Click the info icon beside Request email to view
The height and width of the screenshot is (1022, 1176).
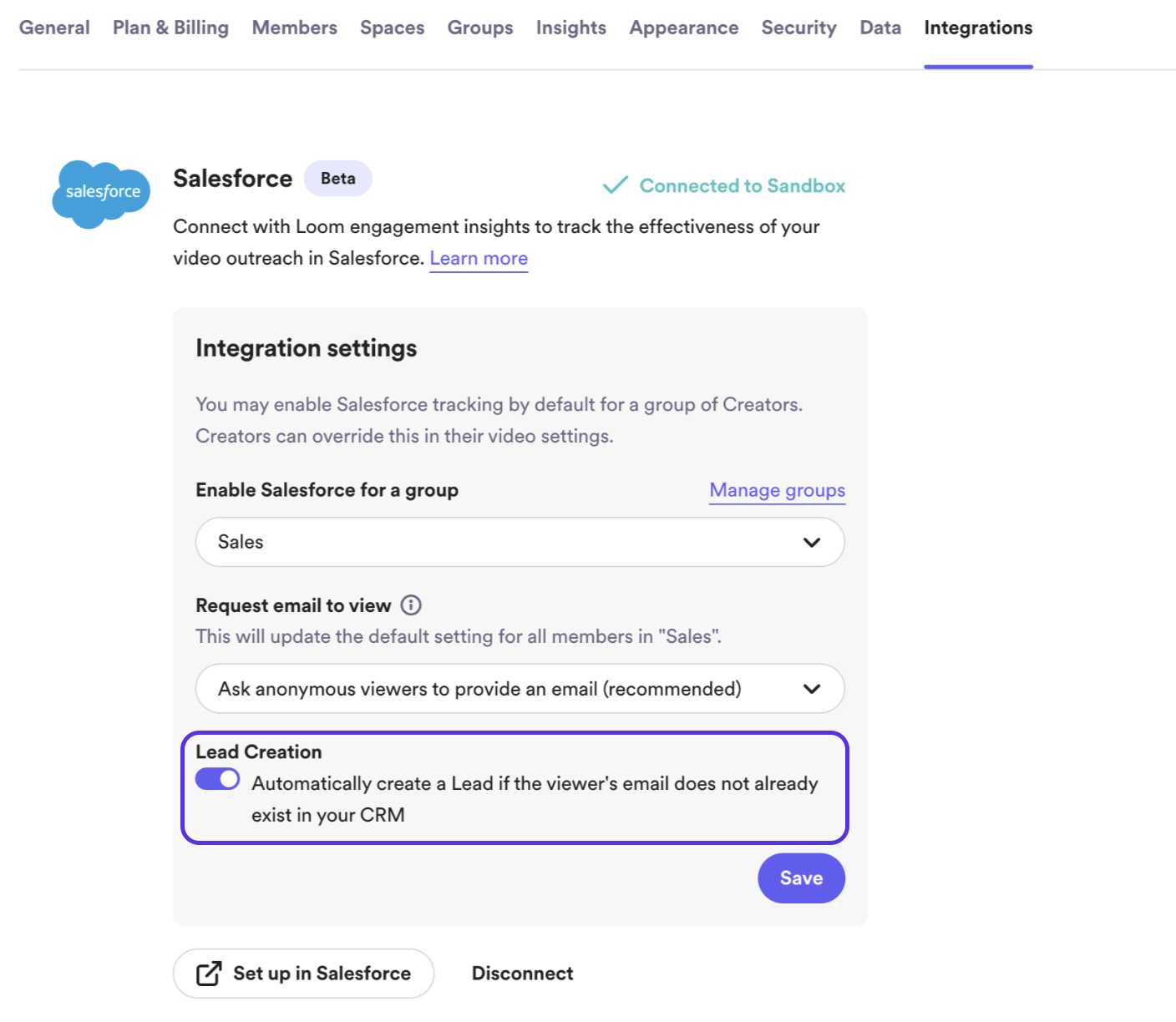(411, 605)
